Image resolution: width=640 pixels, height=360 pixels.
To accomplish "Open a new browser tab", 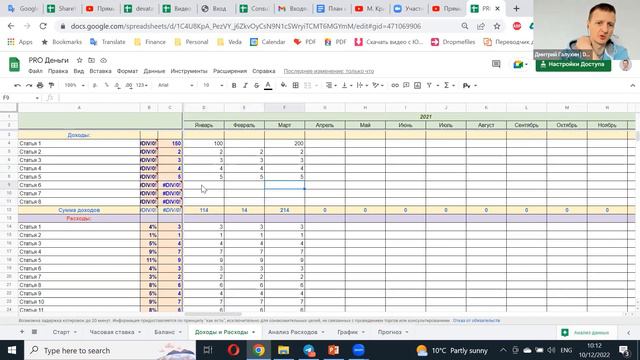I will [516, 8].
